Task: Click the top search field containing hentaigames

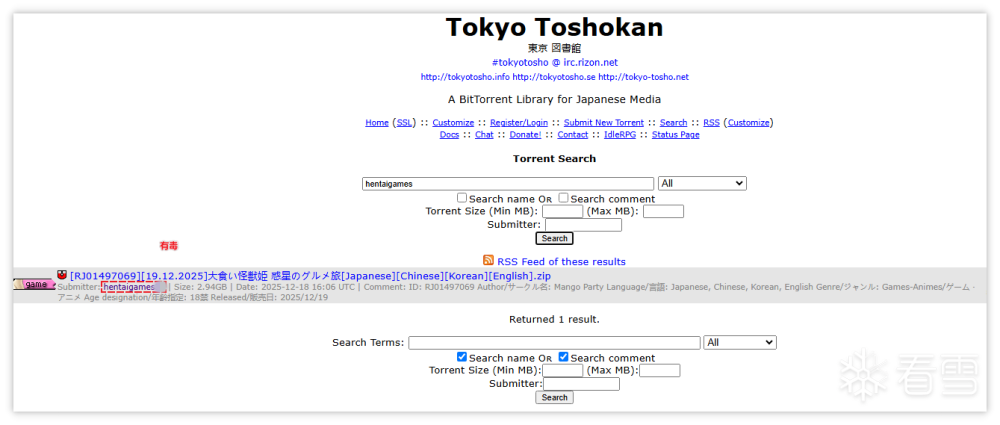Action: click(x=507, y=184)
